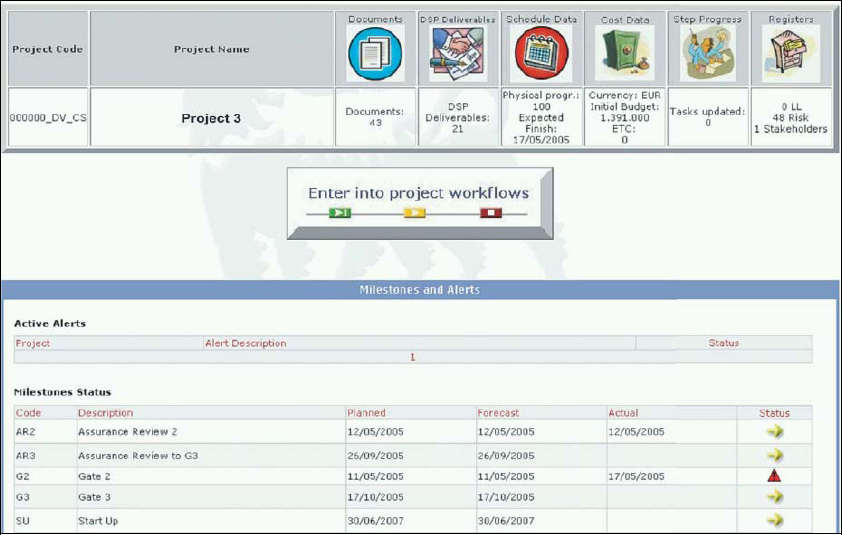Click the DSP Deliverables: 21 cell

458,118
